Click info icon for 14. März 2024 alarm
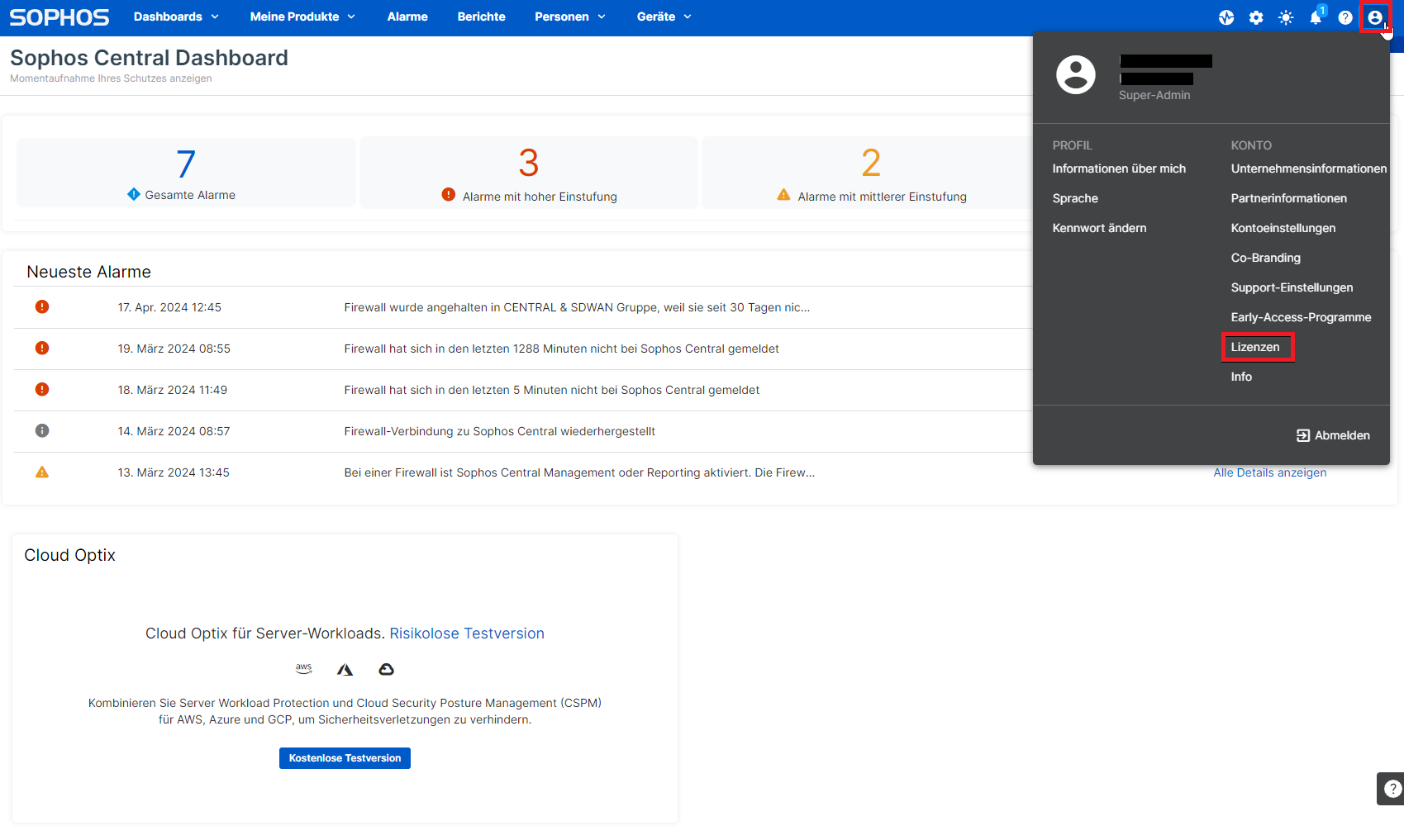 pos(42,430)
